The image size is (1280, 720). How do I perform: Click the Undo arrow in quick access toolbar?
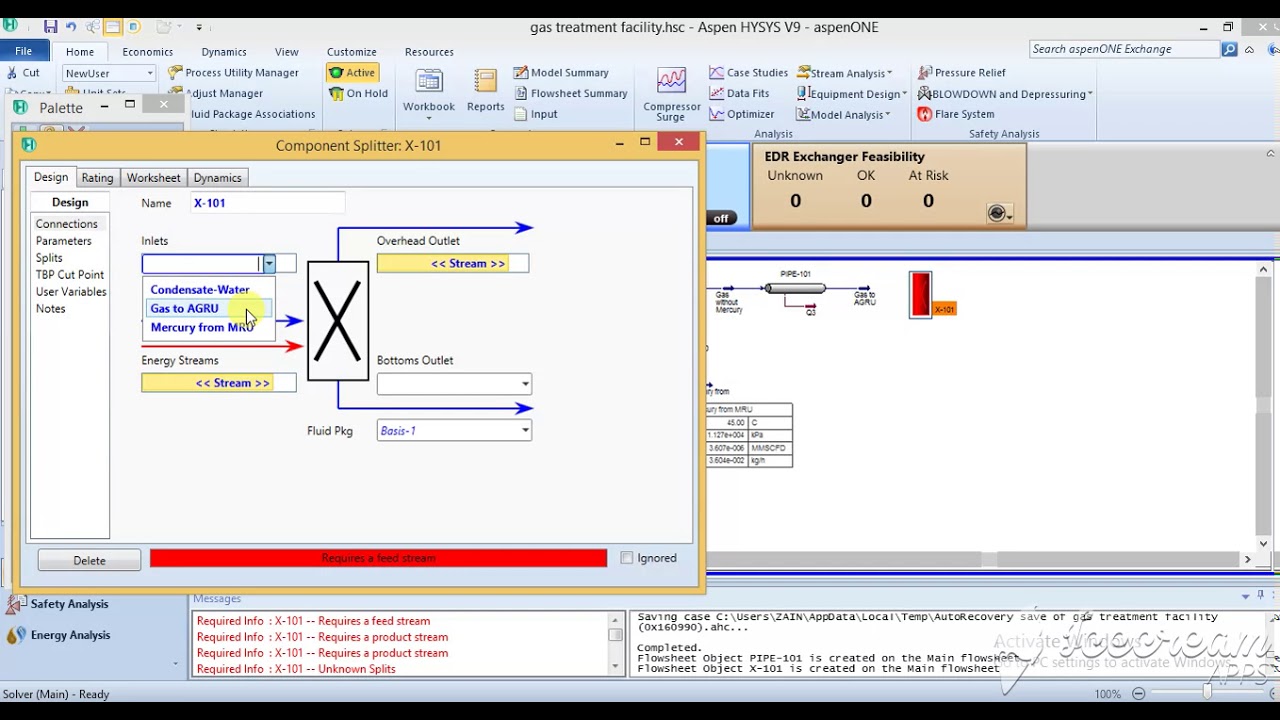point(71,27)
